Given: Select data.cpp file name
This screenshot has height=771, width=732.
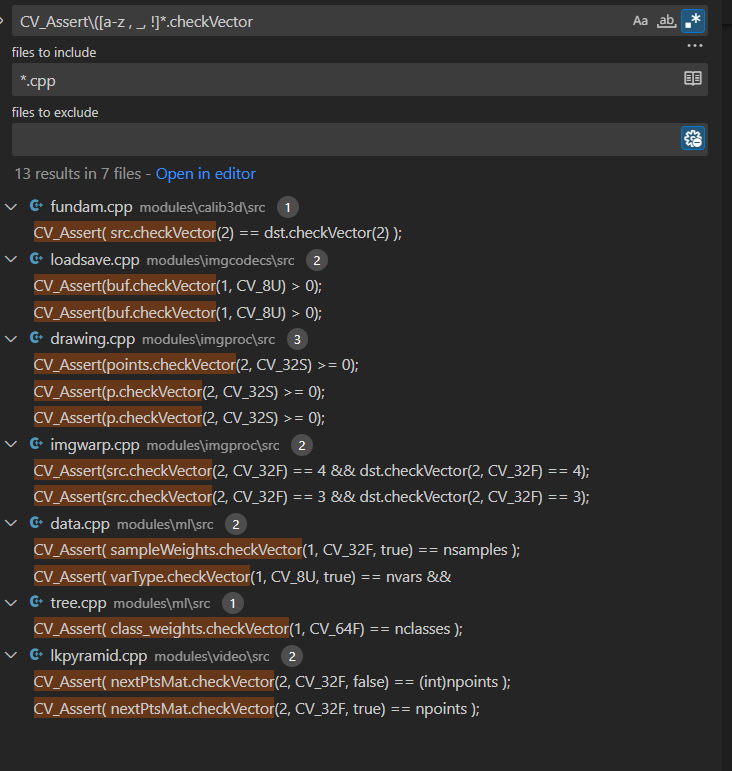Looking at the screenshot, I should pyautogui.click(x=80, y=524).
